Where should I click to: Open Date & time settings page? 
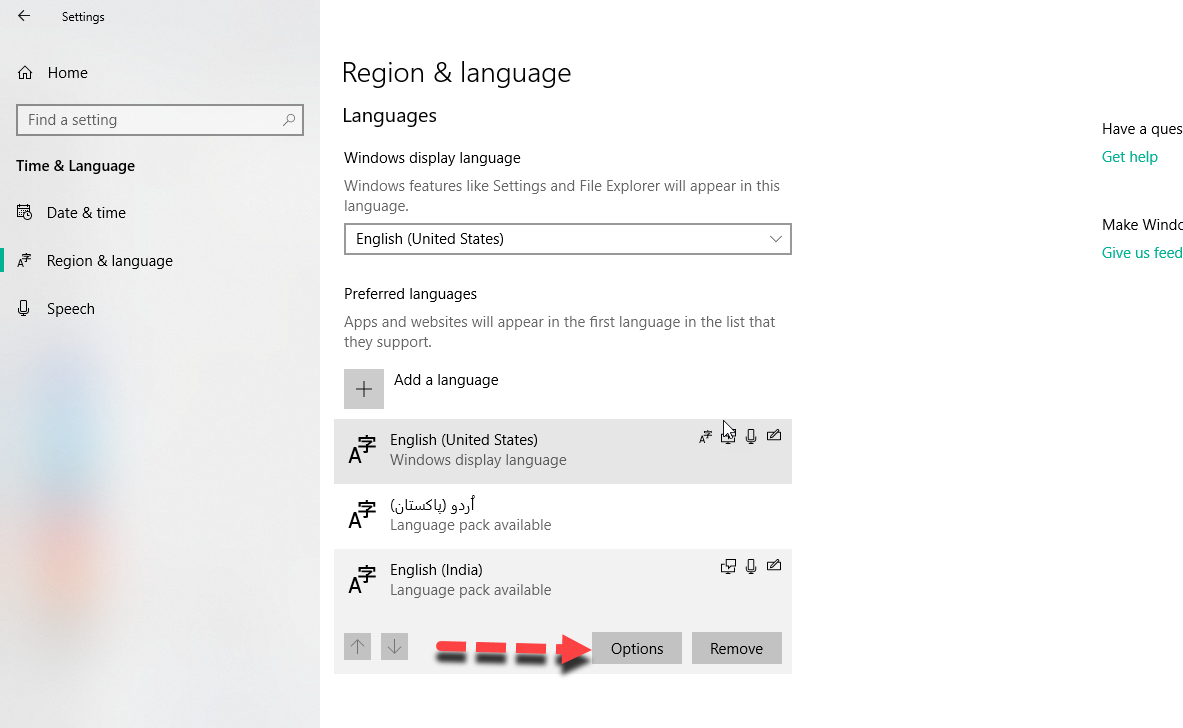(x=86, y=213)
